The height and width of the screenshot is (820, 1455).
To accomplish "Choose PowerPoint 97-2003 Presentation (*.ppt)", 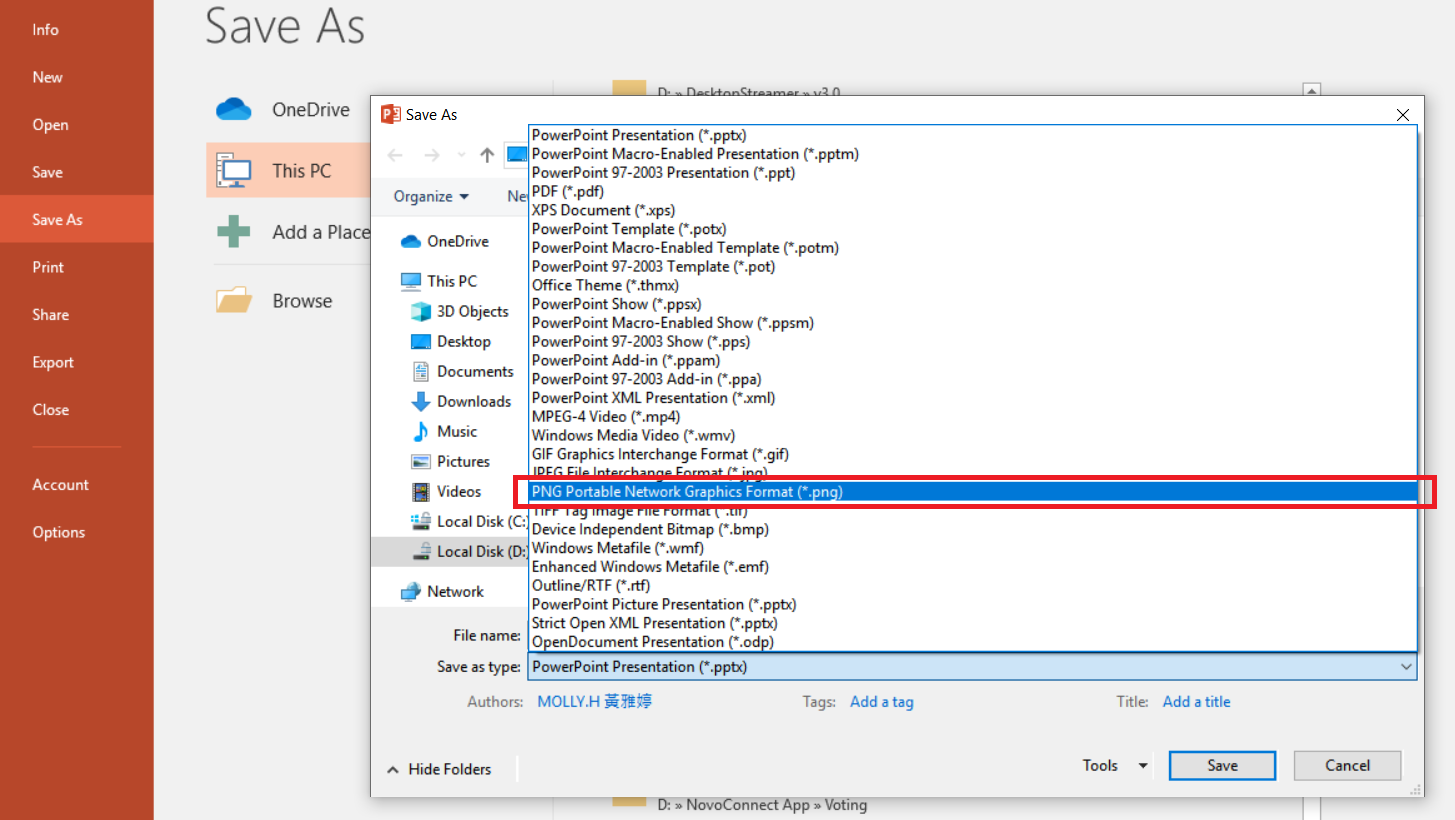I will coord(972,172).
